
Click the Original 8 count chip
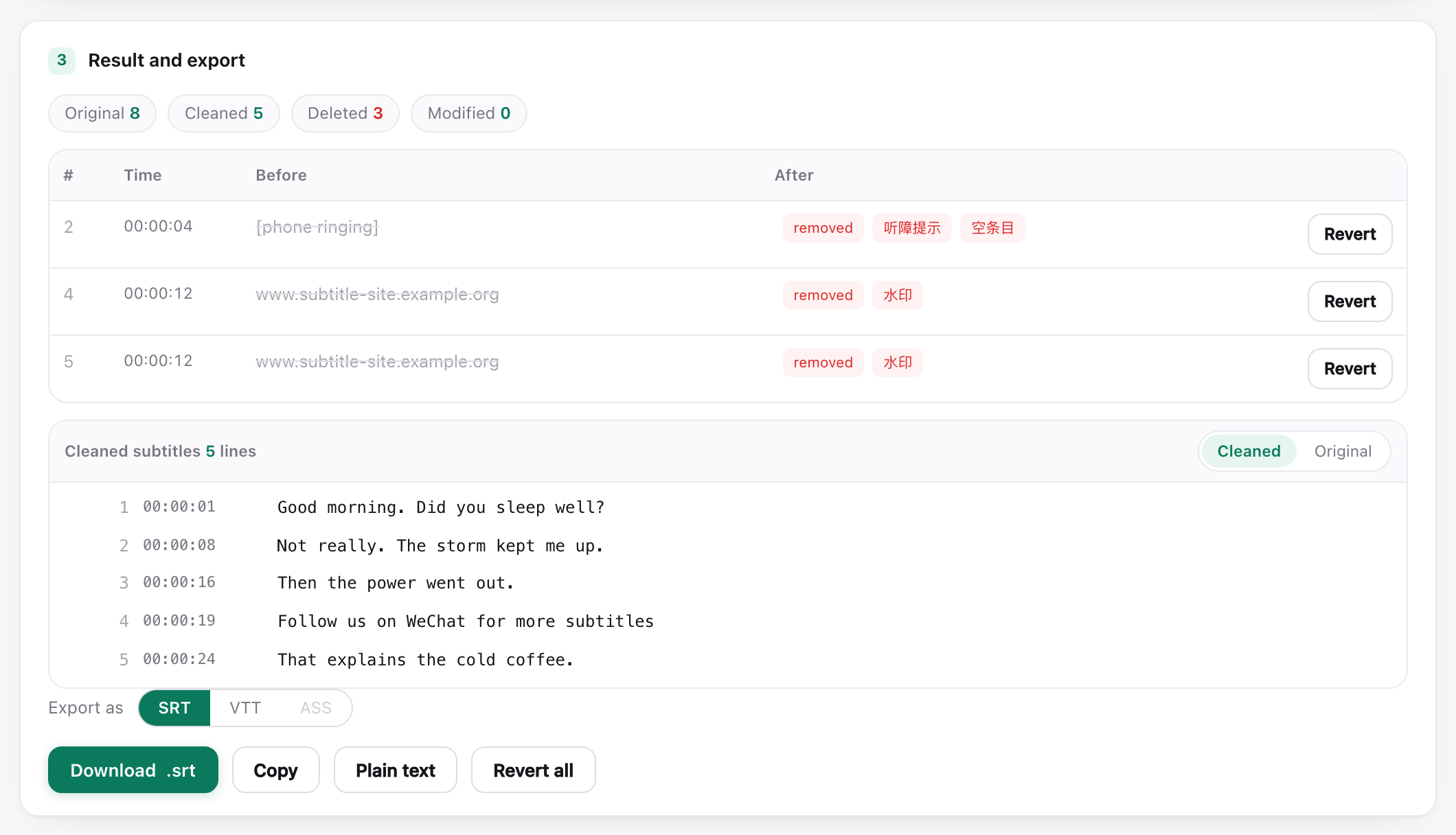tap(102, 113)
